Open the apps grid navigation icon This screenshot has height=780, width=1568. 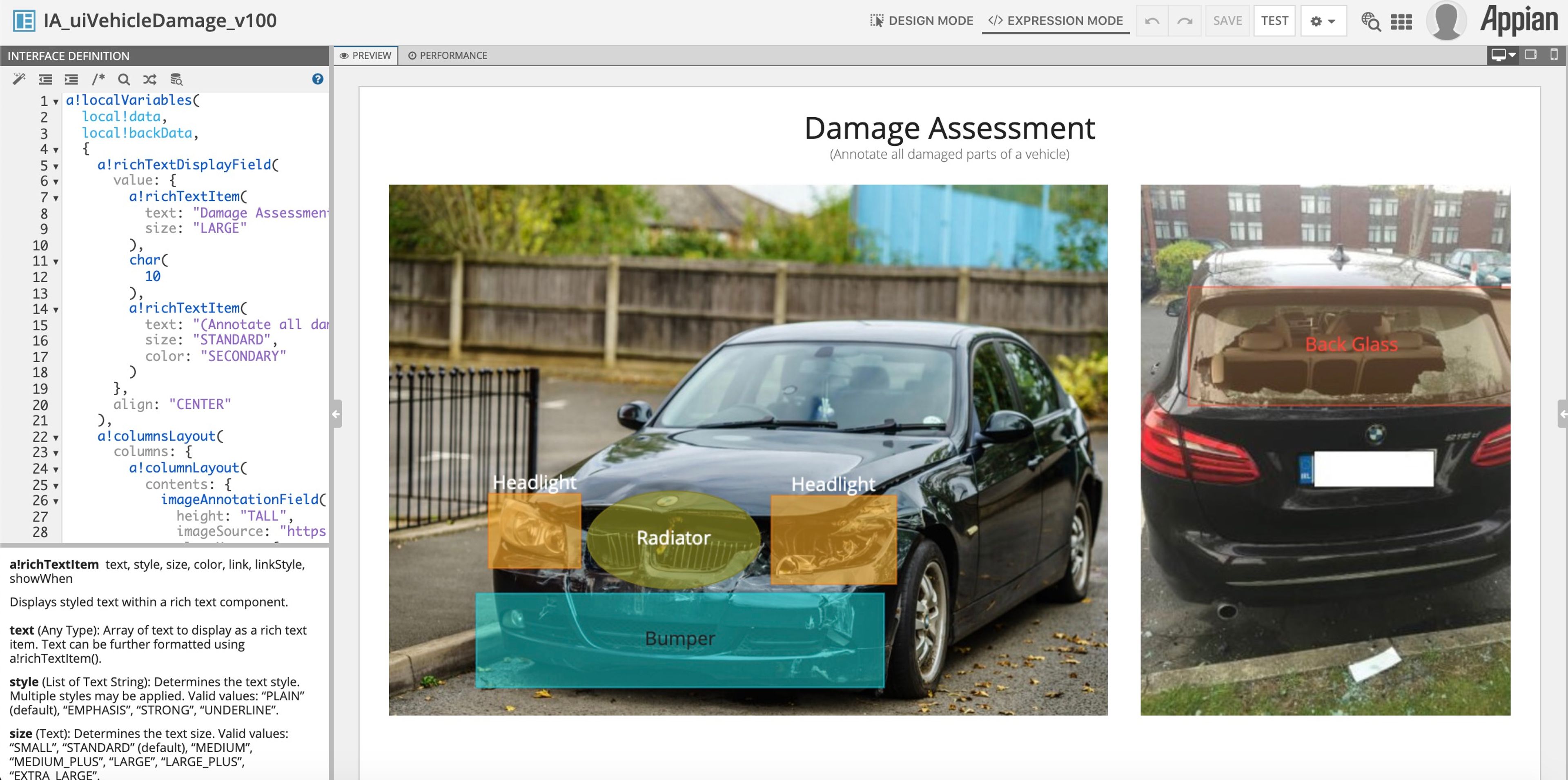click(x=1401, y=22)
